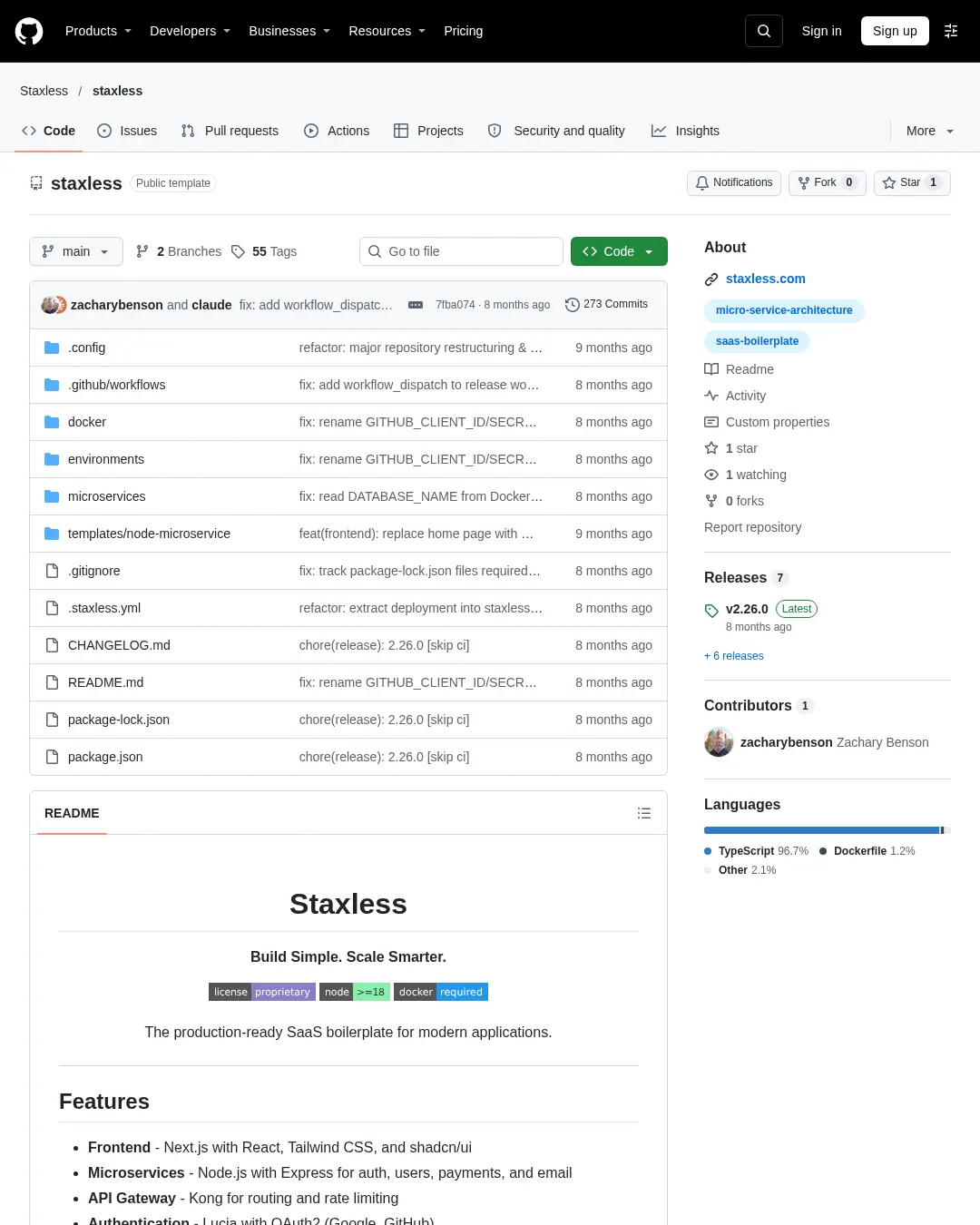Click zacharybenson contributor avatar
Viewport: 980px width, 1225px height.
click(x=719, y=742)
